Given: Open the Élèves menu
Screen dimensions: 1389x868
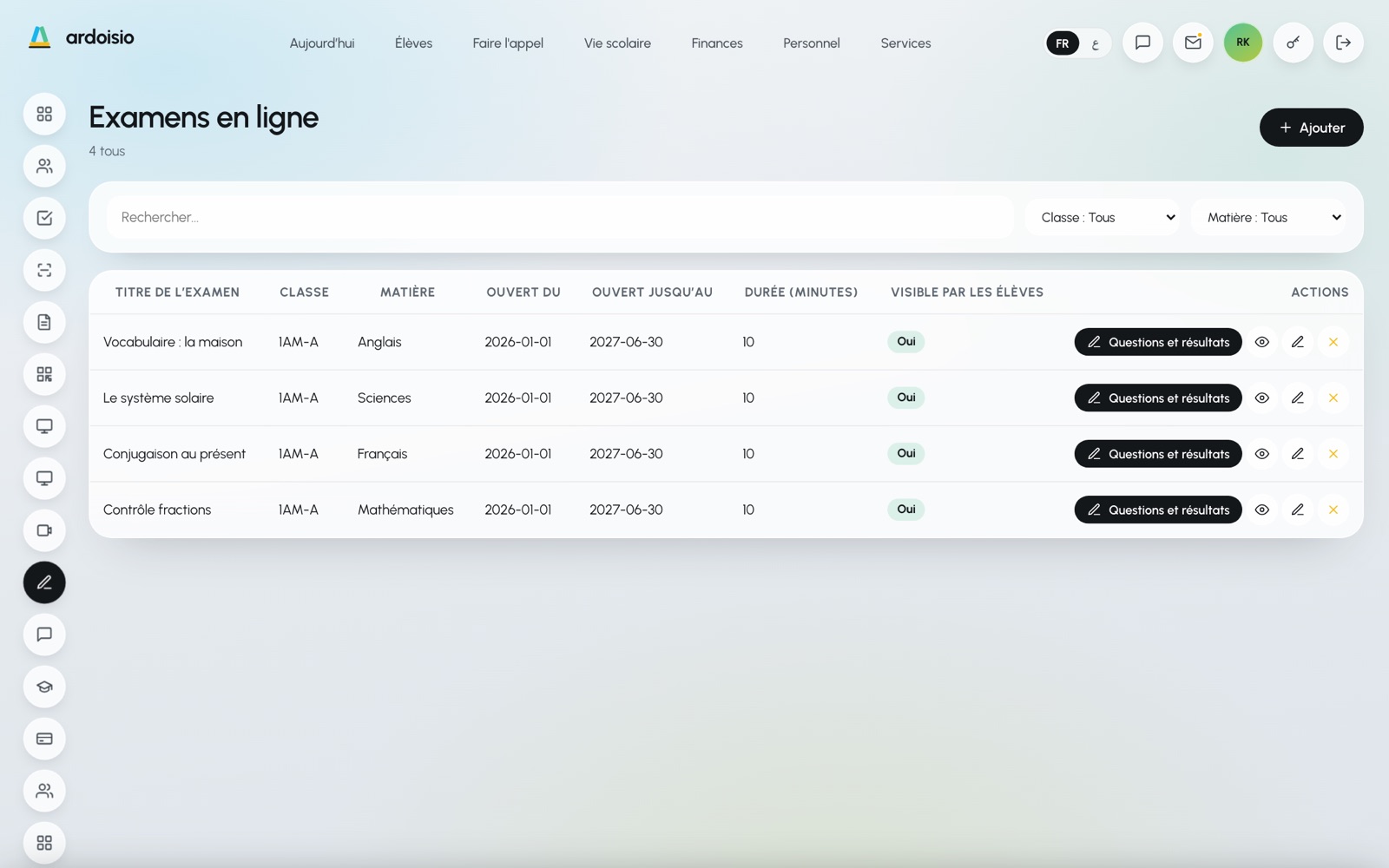Looking at the screenshot, I should tap(413, 43).
